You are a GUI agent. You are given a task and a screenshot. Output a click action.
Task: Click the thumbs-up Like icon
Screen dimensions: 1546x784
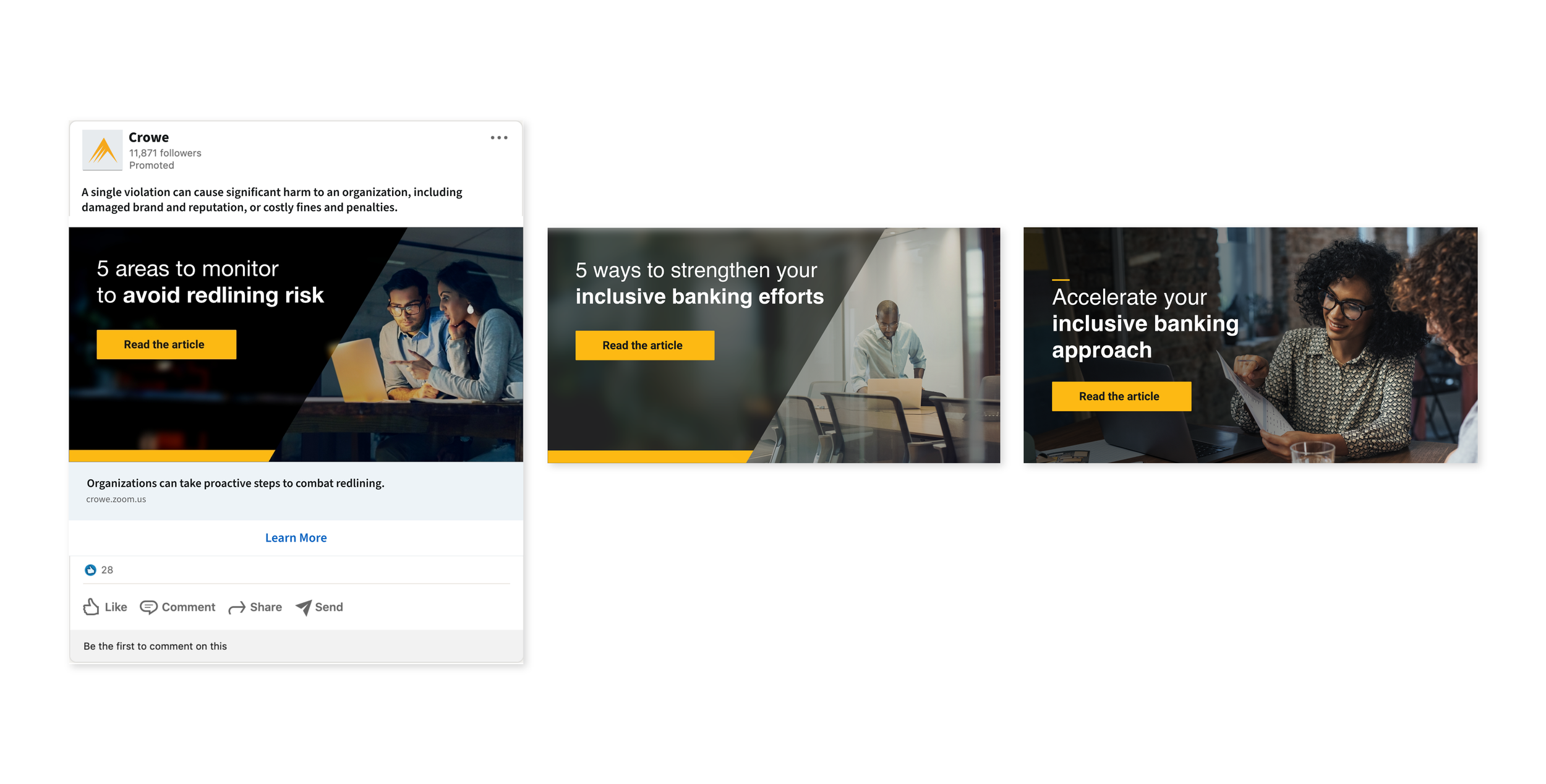(91, 607)
